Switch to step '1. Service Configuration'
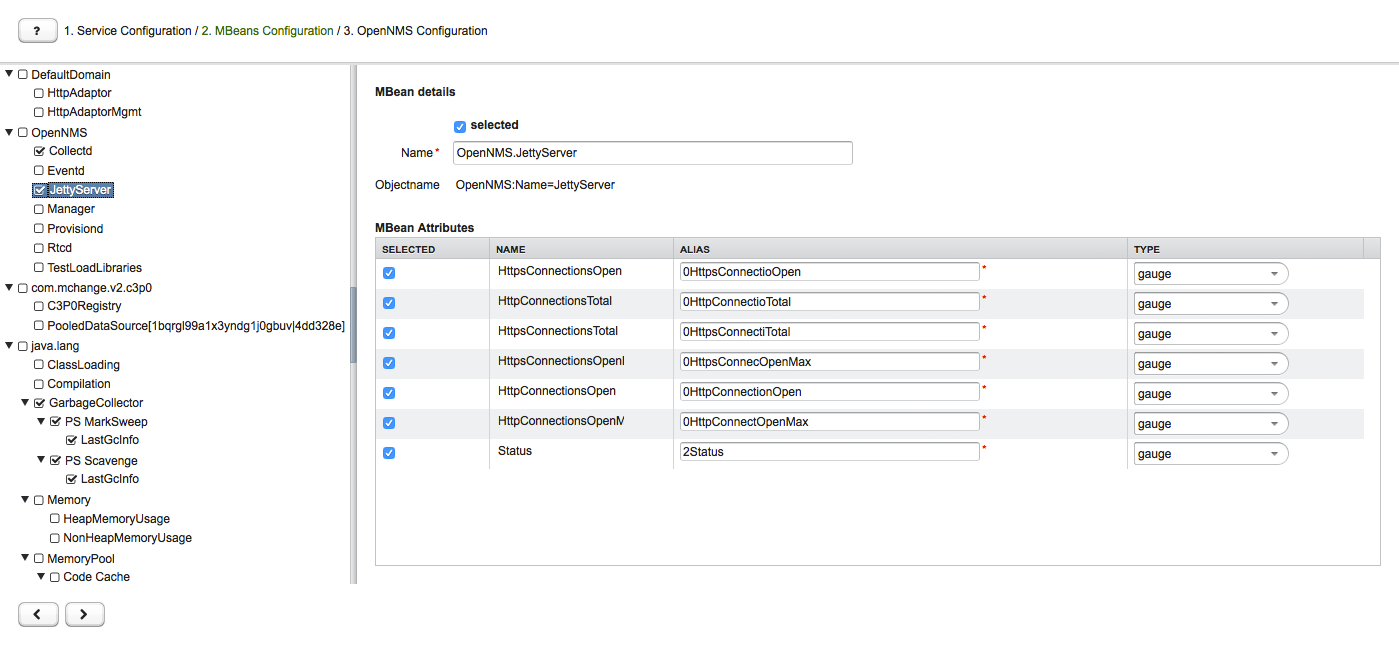The width and height of the screenshot is (1399, 646). (123, 30)
